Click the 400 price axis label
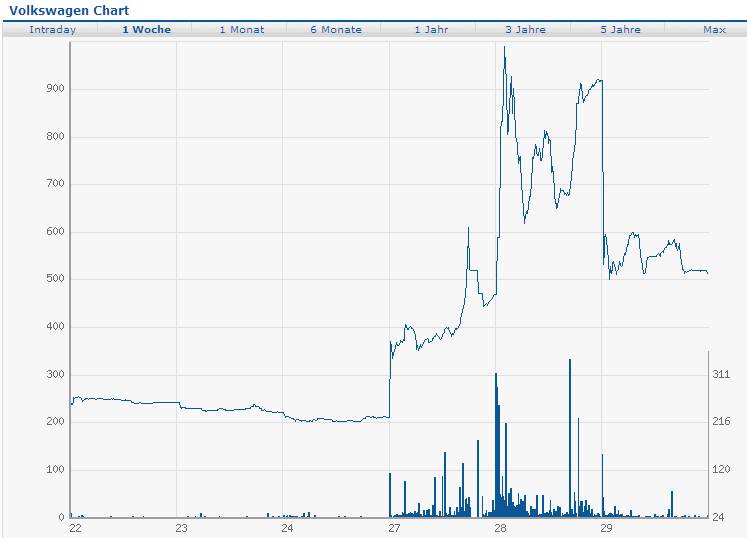 point(55,326)
